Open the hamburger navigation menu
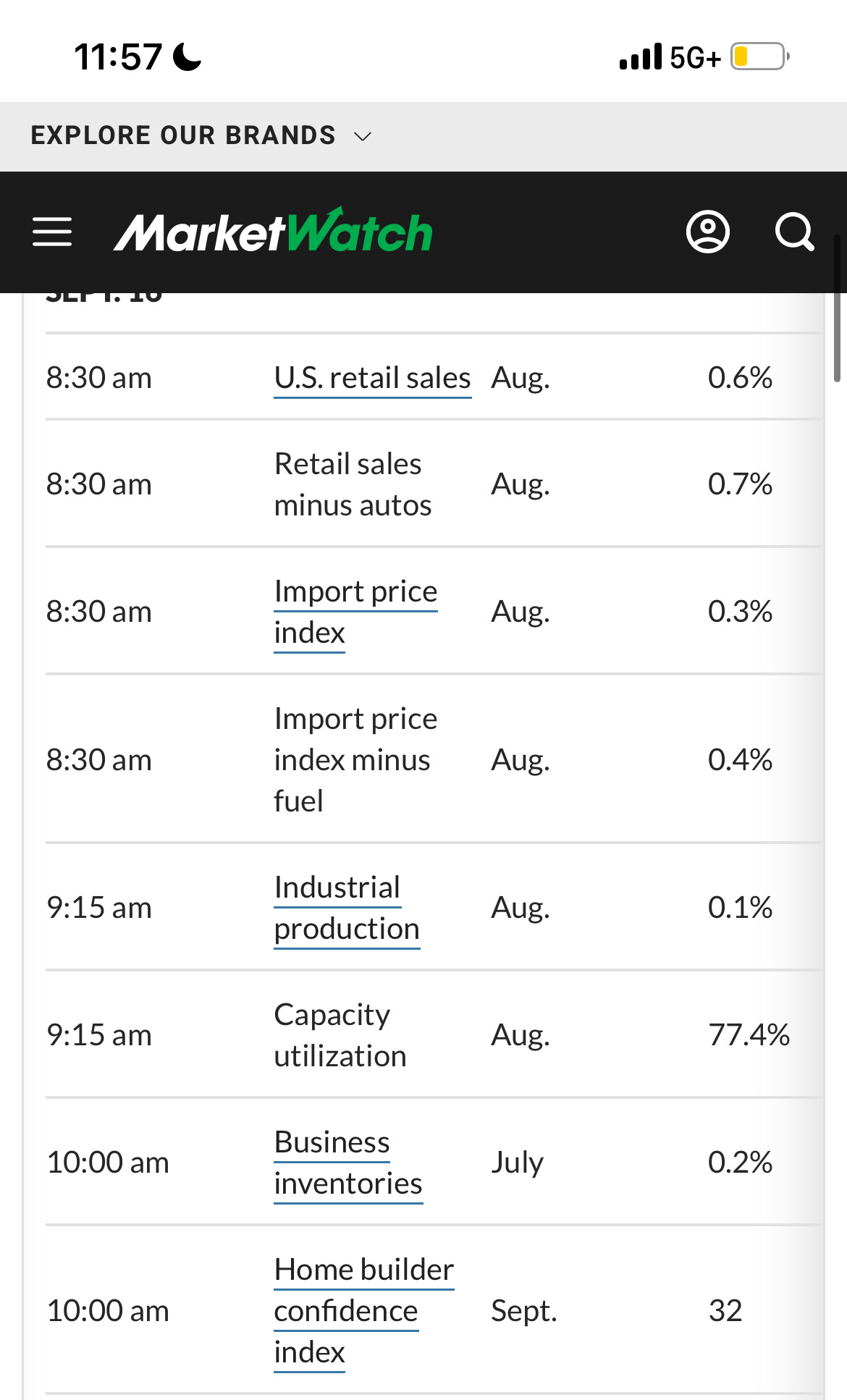The width and height of the screenshot is (847, 1400). point(52,232)
